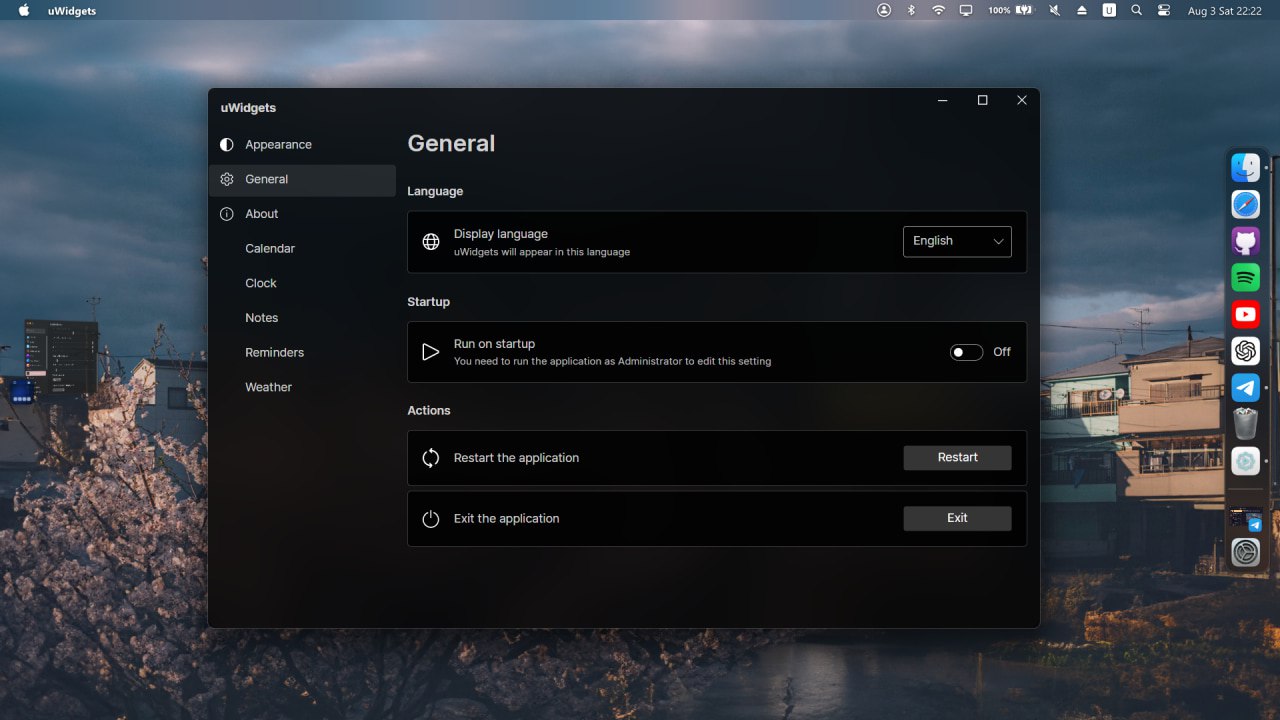Click the Wi-Fi icon in the menu bar

(x=938, y=10)
